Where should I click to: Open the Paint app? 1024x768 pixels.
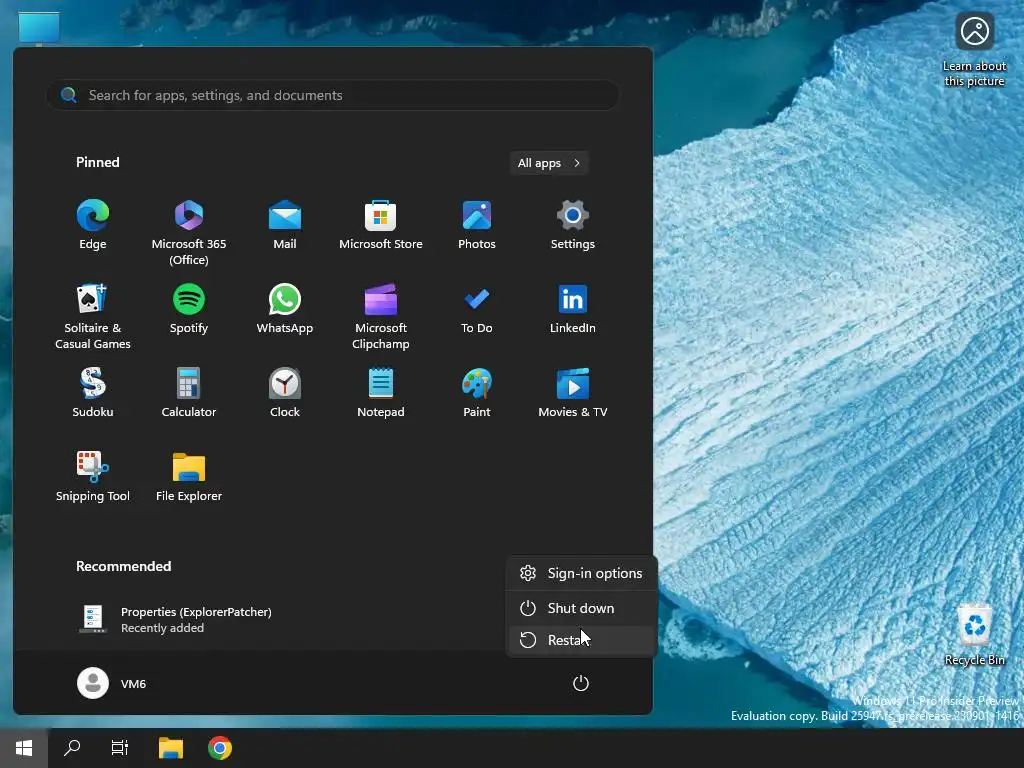477,392
